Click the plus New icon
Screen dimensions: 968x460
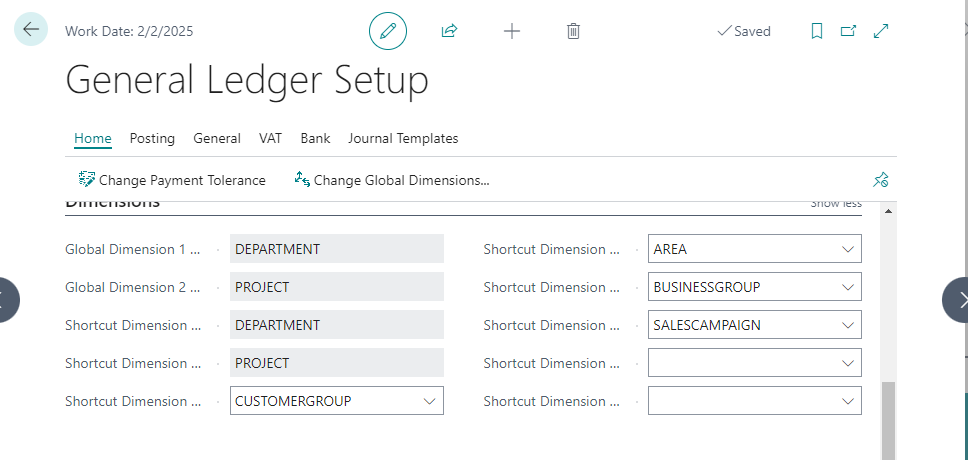[512, 31]
